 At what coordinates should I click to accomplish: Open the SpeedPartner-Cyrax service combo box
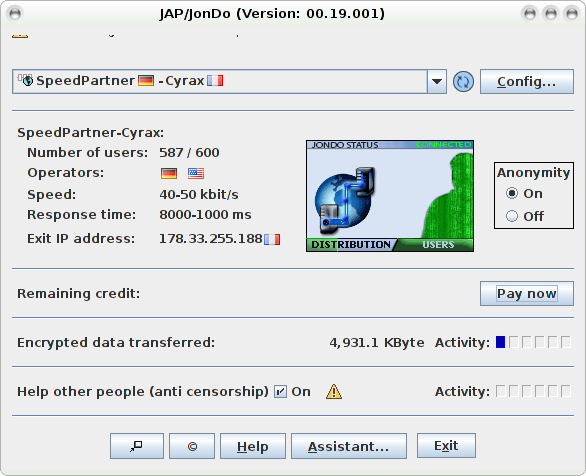(229, 81)
